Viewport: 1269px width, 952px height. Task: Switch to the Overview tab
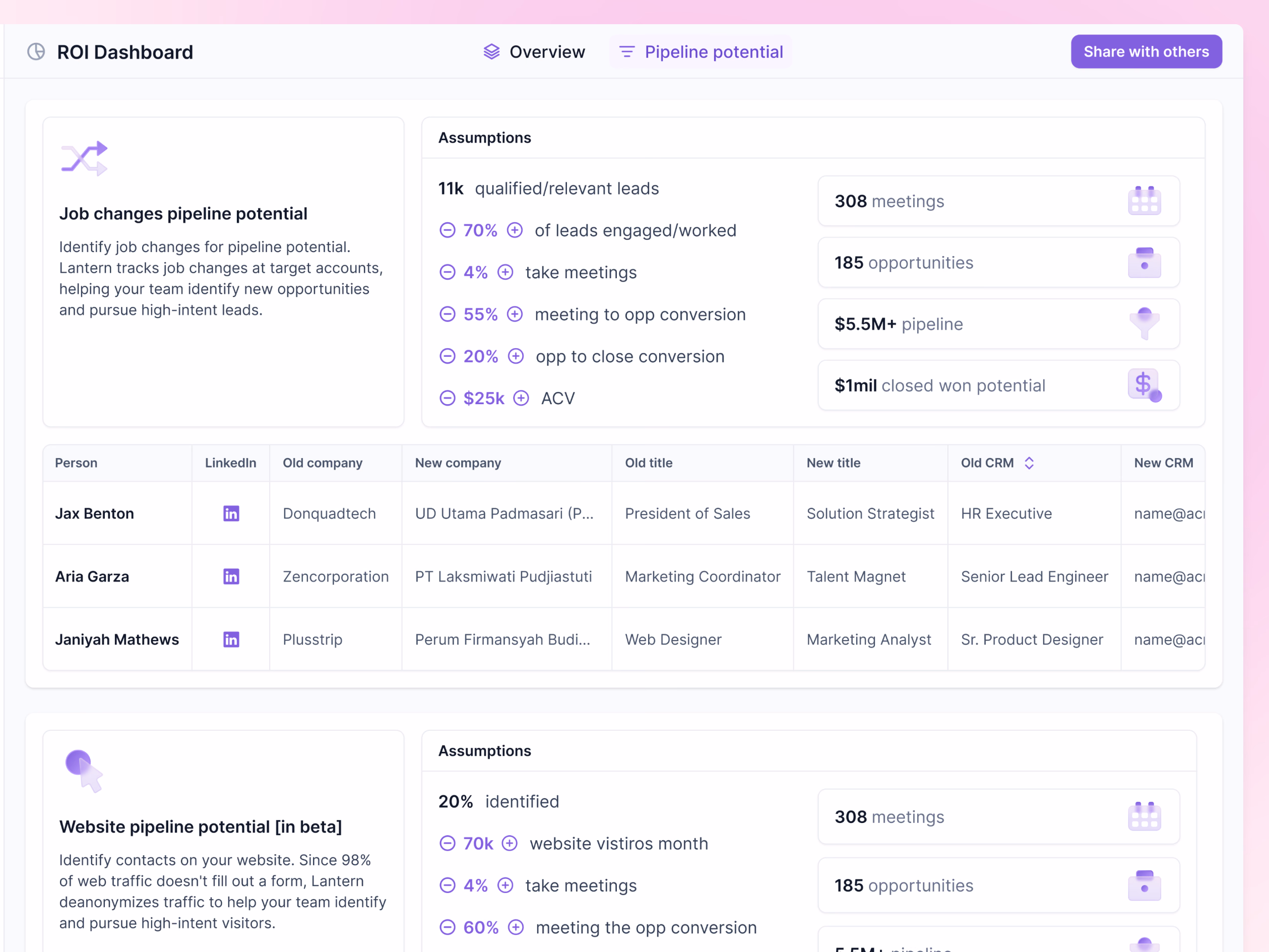534,51
